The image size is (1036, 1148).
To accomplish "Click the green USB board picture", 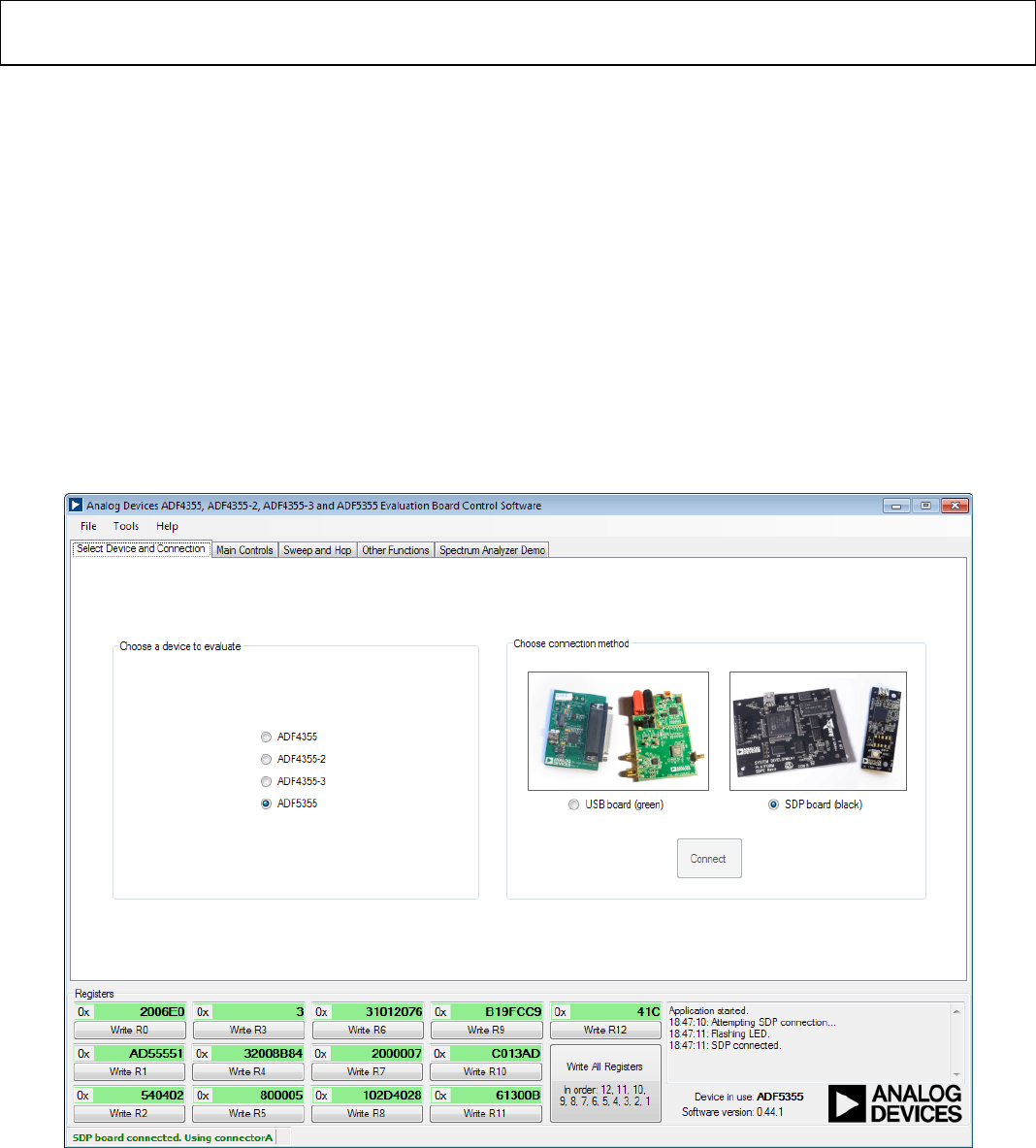I will [x=618, y=731].
